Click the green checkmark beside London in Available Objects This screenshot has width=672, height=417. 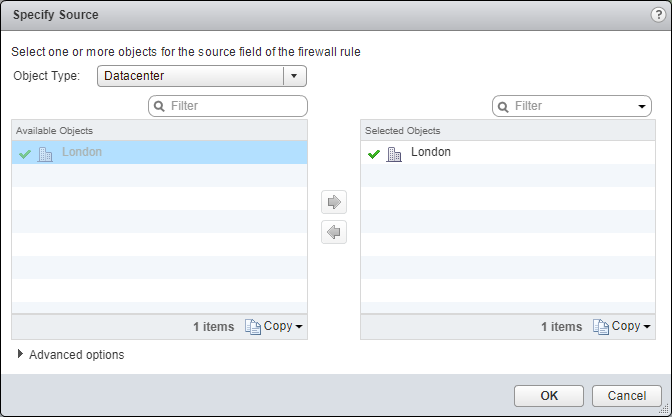[x=25, y=153]
